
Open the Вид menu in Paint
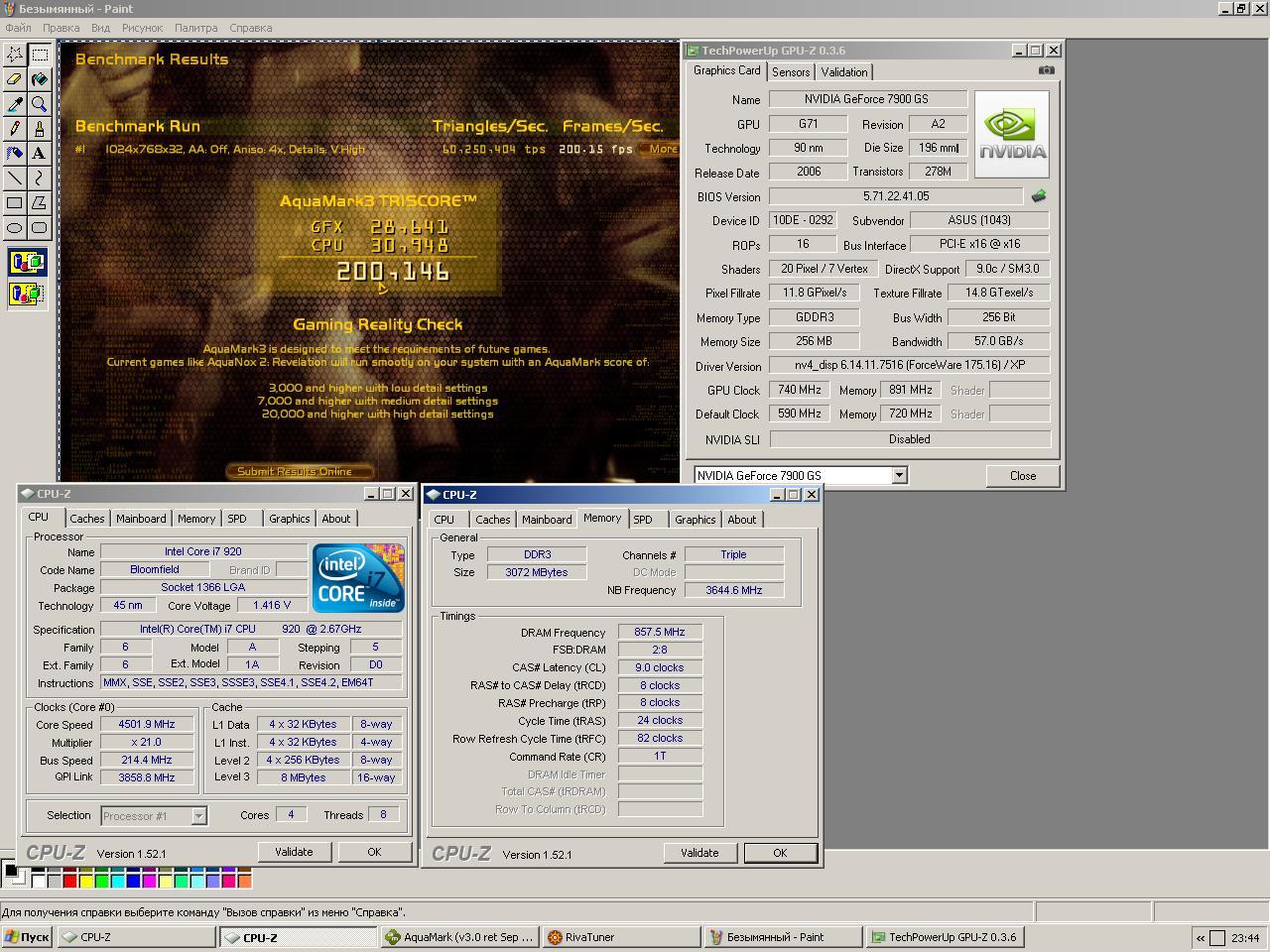pyautogui.click(x=100, y=28)
